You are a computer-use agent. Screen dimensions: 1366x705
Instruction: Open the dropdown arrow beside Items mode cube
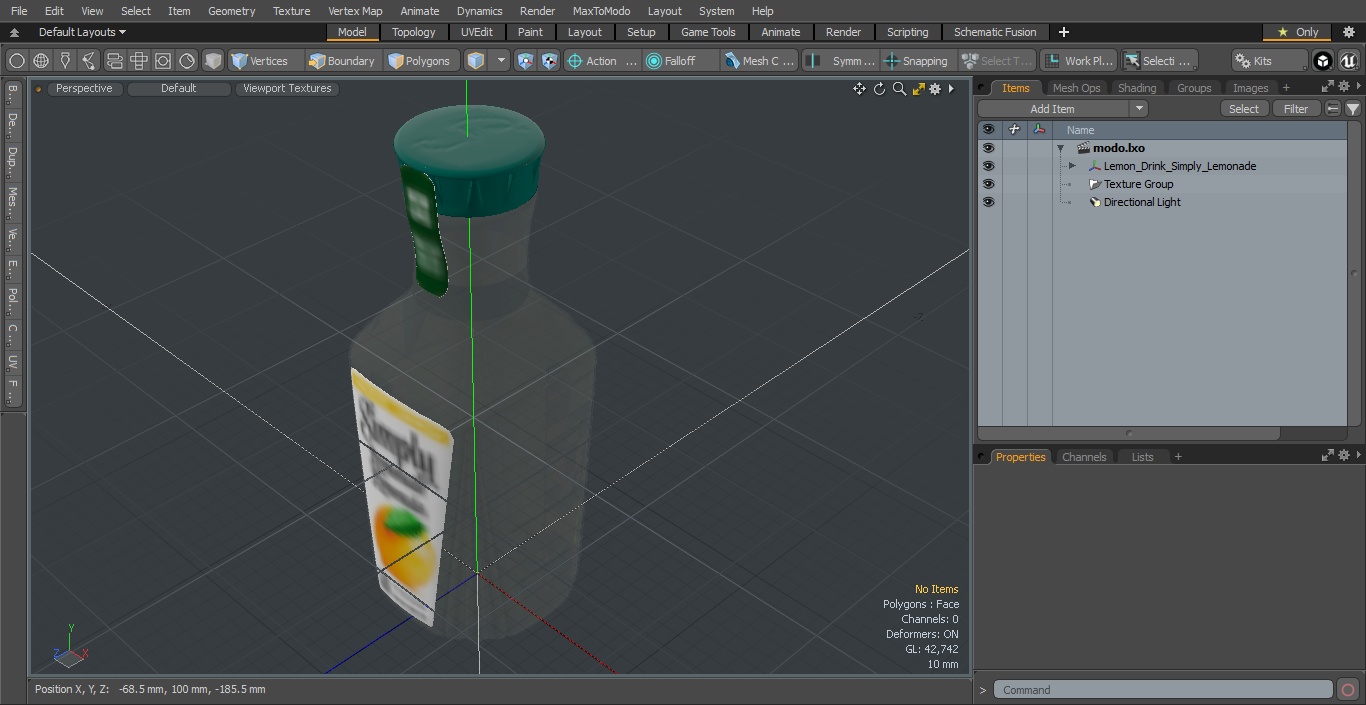click(x=501, y=61)
